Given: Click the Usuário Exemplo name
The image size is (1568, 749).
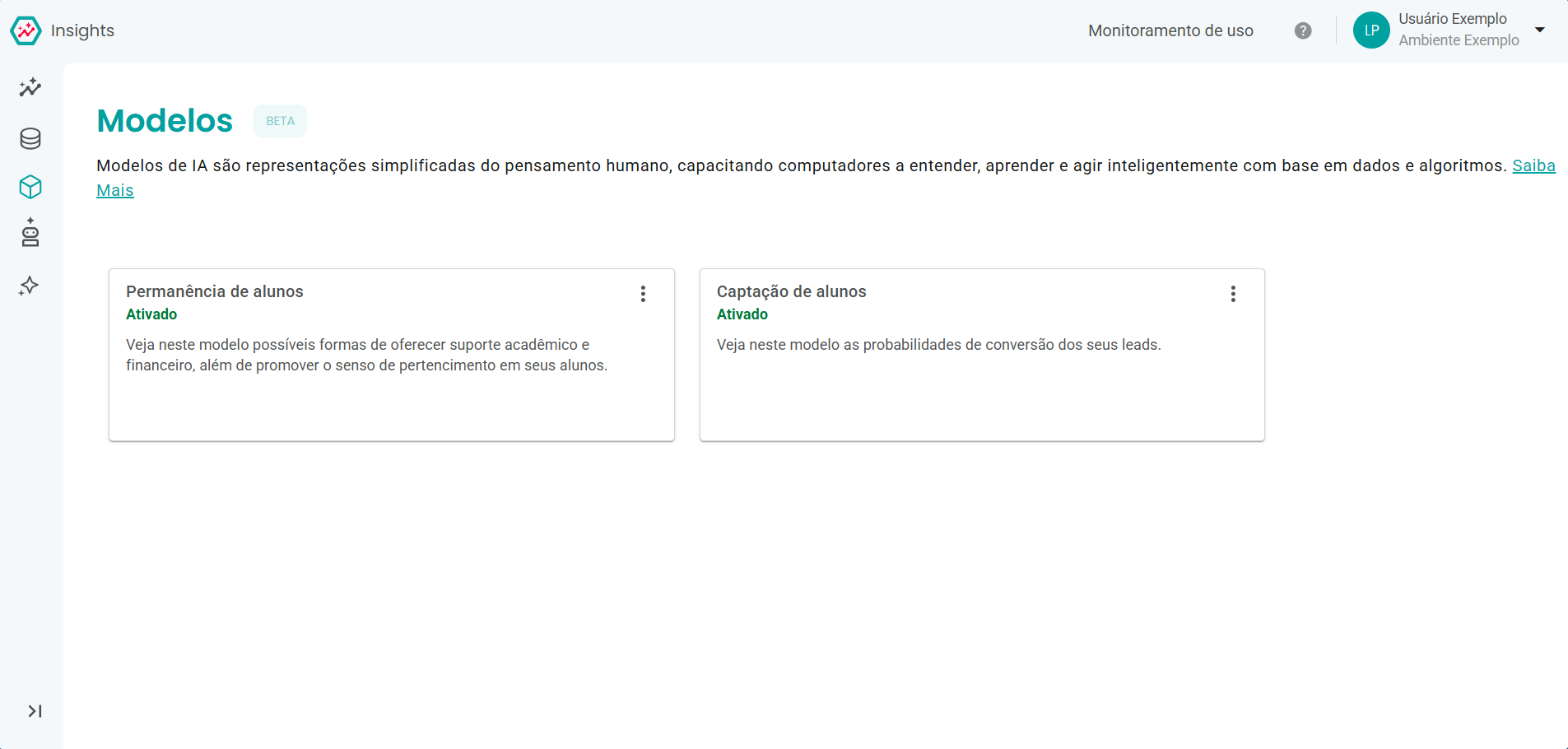Looking at the screenshot, I should coord(1453,19).
